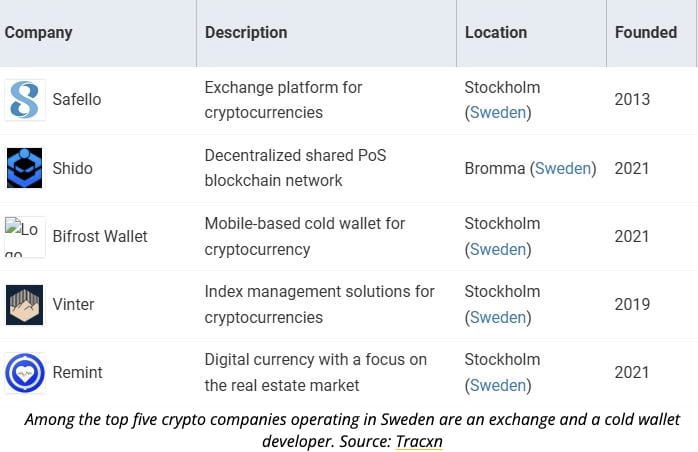Screen dimensions: 698x452
Task: Click the broken Bifrost Wallet logo image
Action: (x=24, y=236)
